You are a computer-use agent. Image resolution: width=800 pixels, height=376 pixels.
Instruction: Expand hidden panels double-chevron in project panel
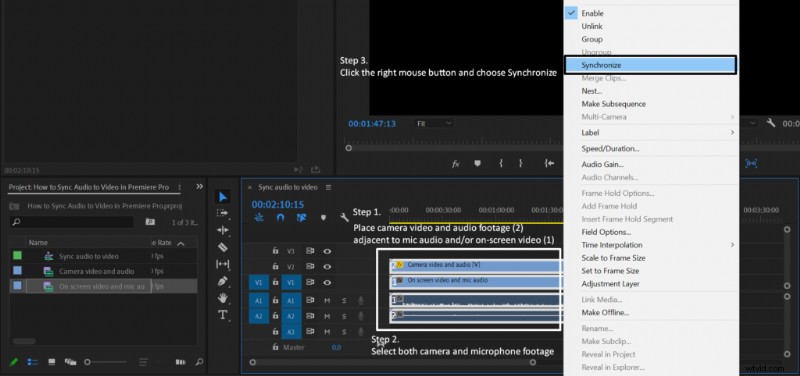pyautogui.click(x=199, y=187)
